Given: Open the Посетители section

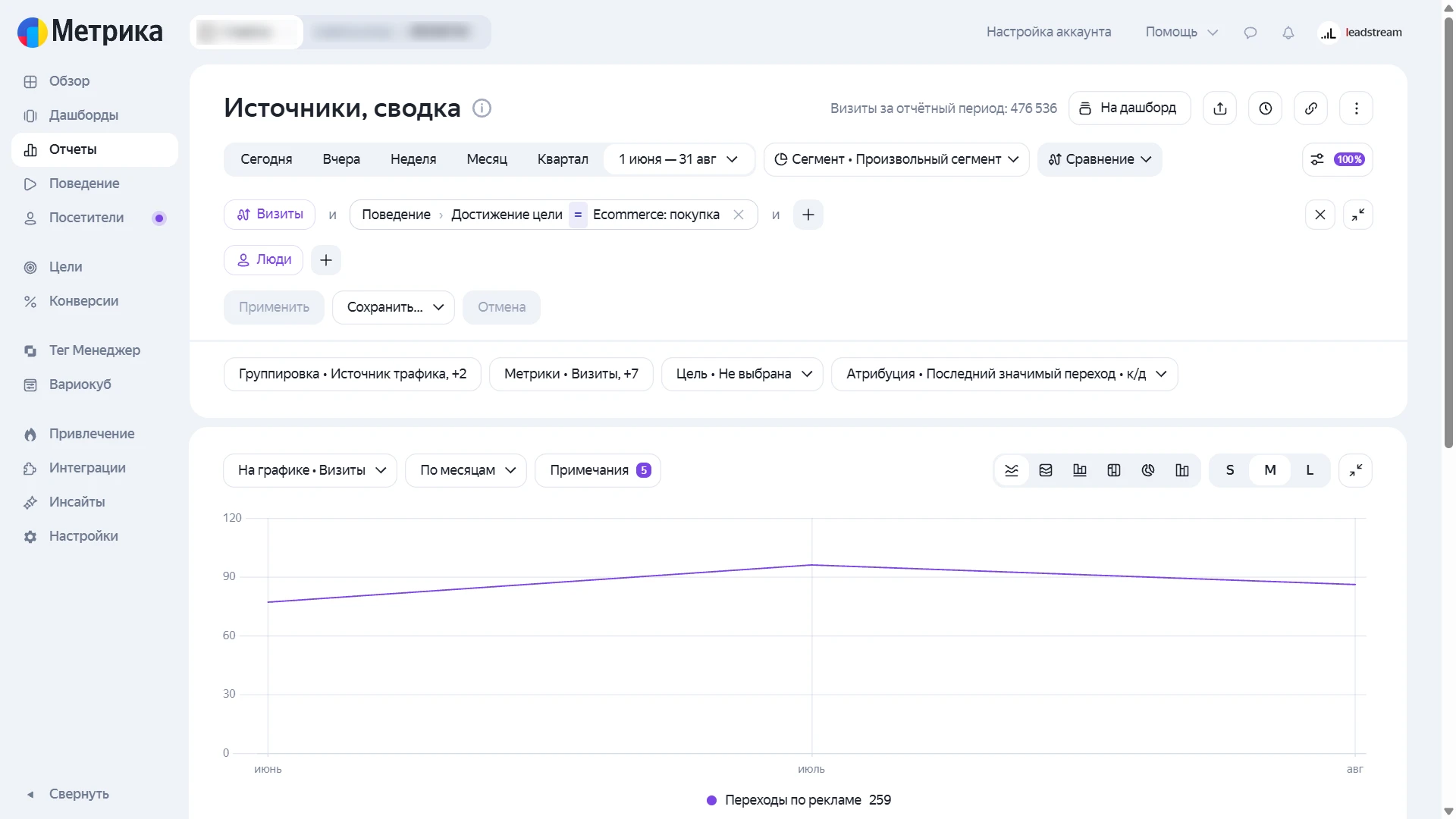Looking at the screenshot, I should click(x=95, y=218).
